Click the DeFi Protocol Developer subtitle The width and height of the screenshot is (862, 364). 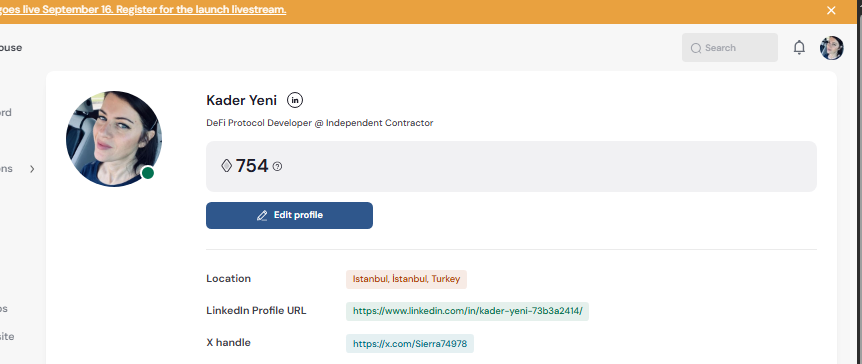click(319, 123)
